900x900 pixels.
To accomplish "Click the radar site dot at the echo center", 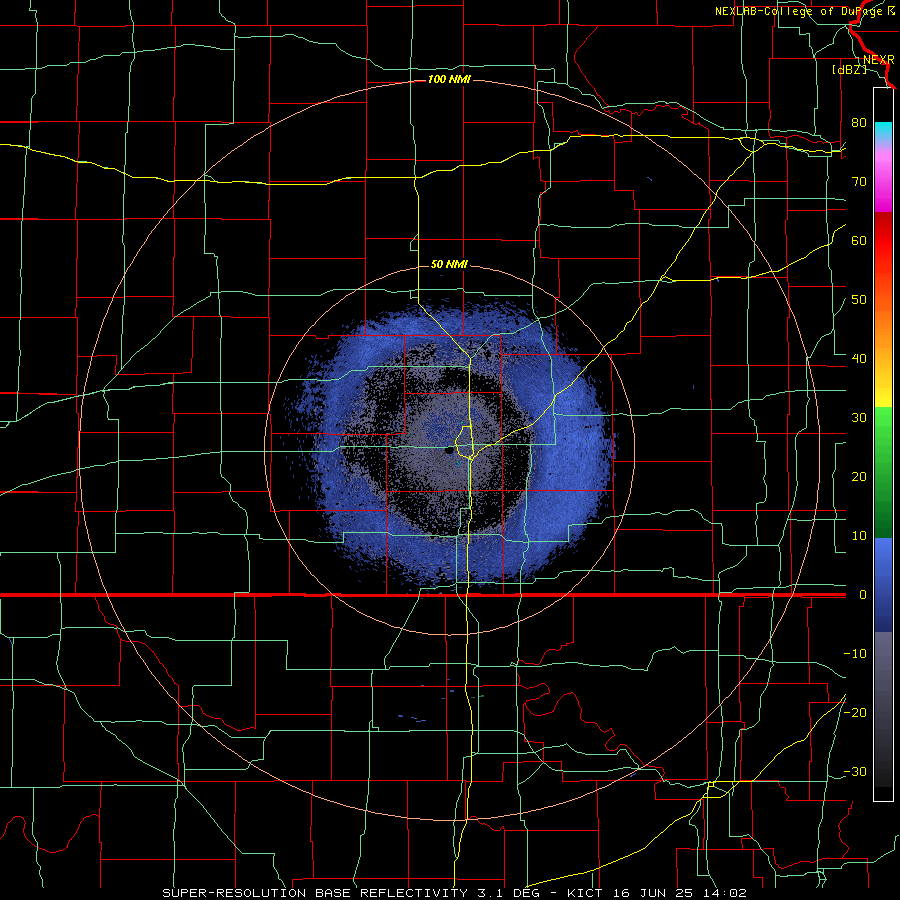I will point(449,451).
